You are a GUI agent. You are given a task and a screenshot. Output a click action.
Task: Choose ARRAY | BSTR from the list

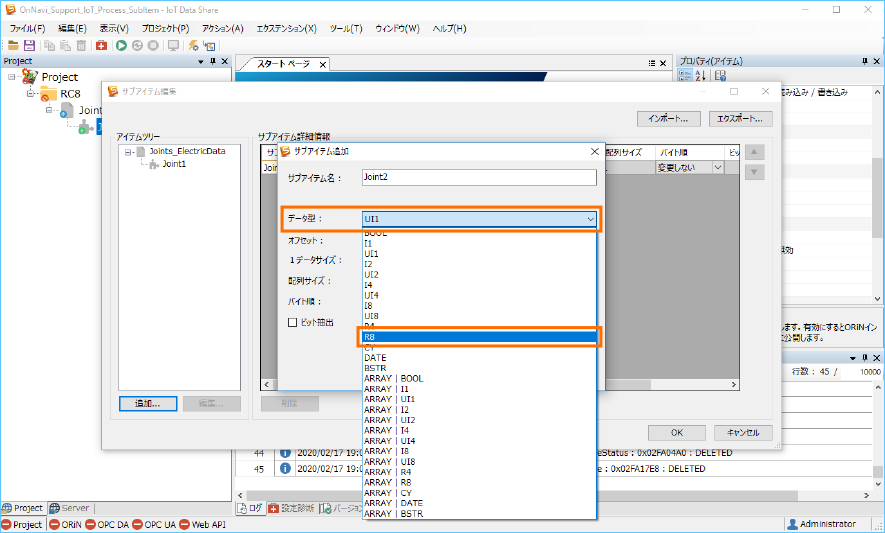(x=393, y=514)
